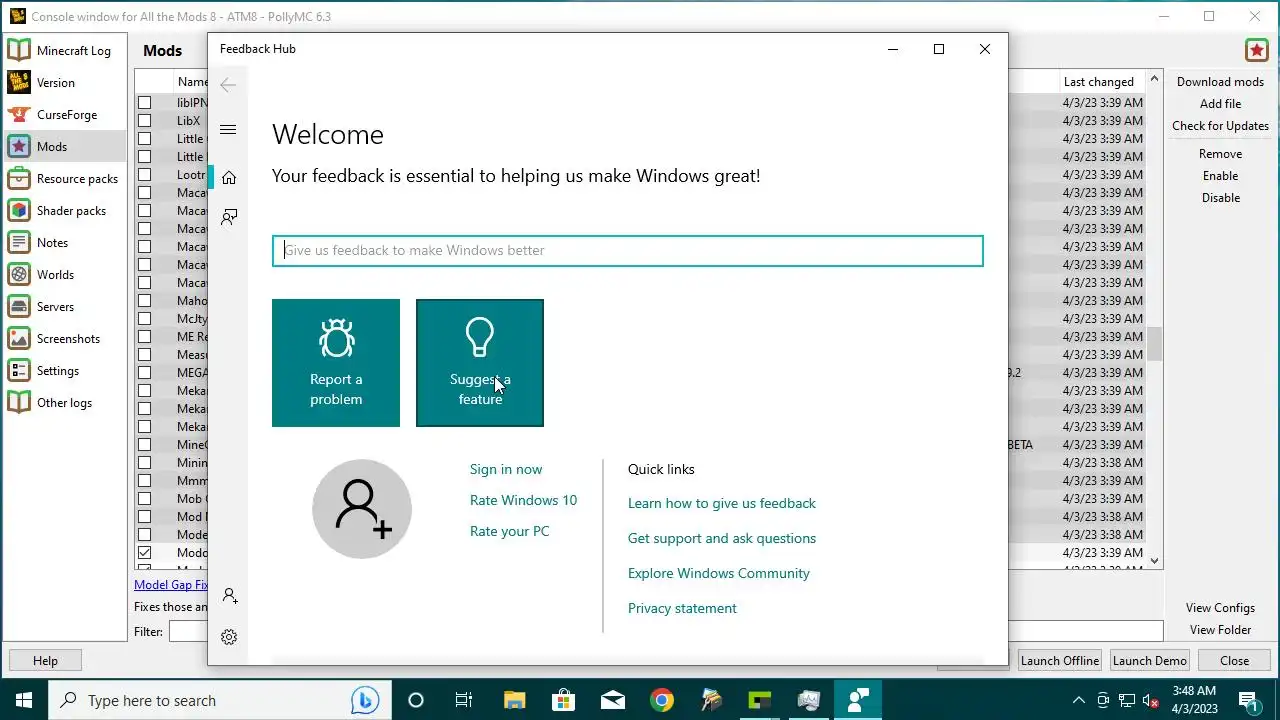Click the mods list scrollbar up arrow
Viewport: 1280px width, 720px height.
point(1155,79)
